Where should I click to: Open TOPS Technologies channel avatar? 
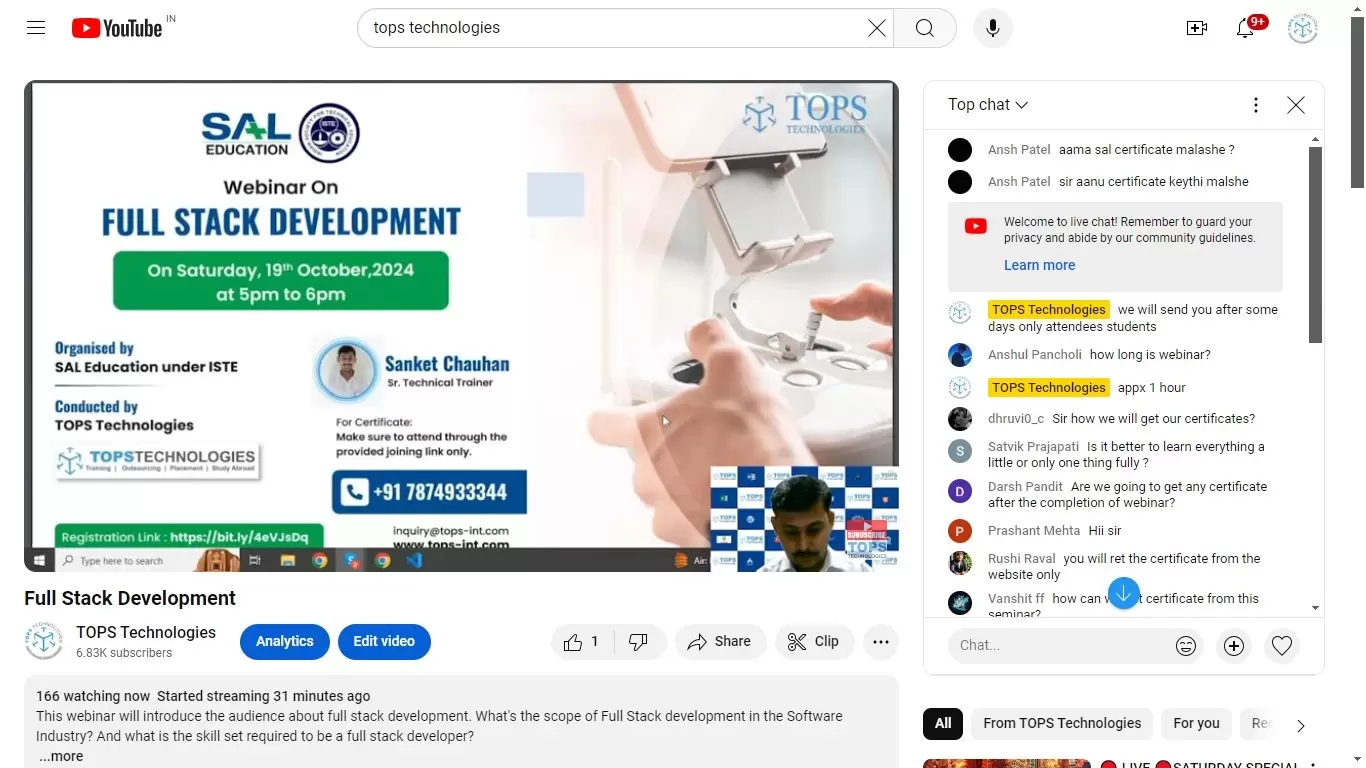coord(44,641)
